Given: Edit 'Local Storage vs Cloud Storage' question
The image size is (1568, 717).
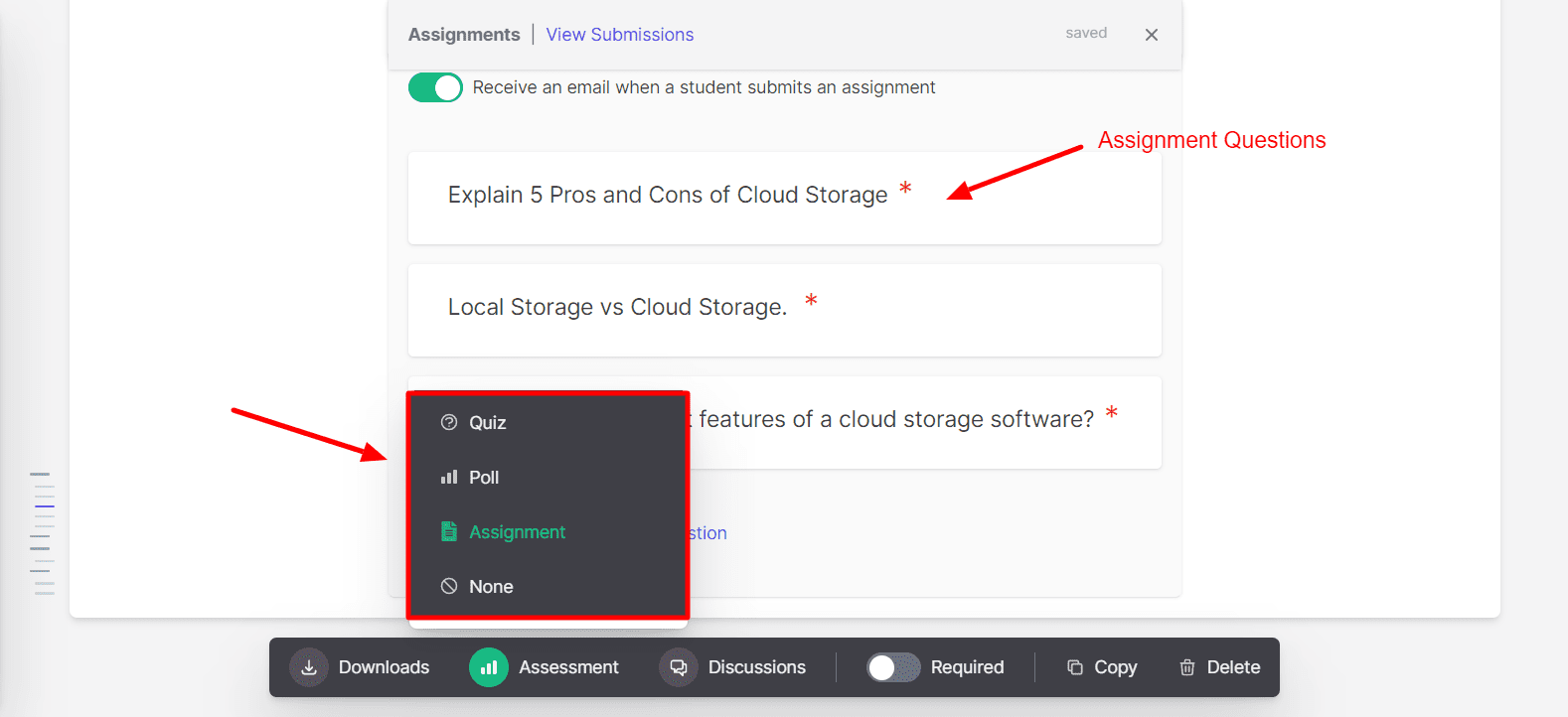Looking at the screenshot, I should point(617,308).
